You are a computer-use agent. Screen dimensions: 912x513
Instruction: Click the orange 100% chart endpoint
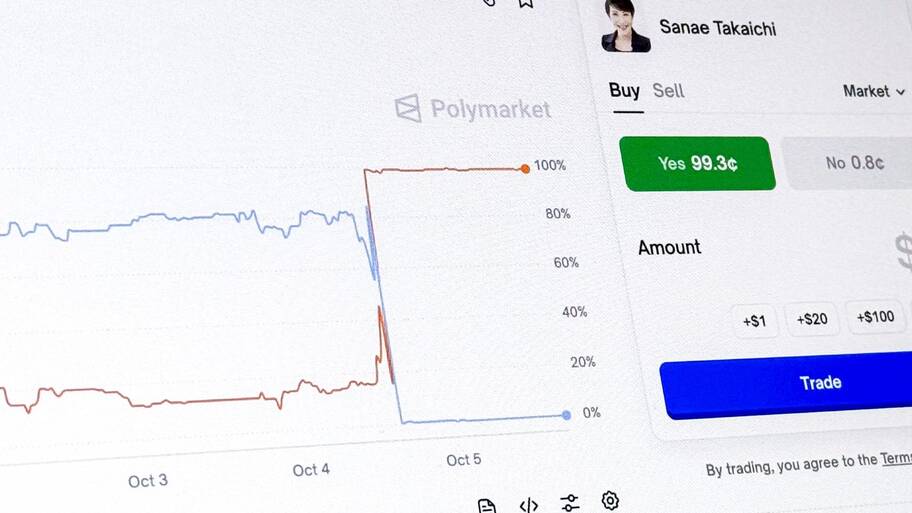coord(525,169)
